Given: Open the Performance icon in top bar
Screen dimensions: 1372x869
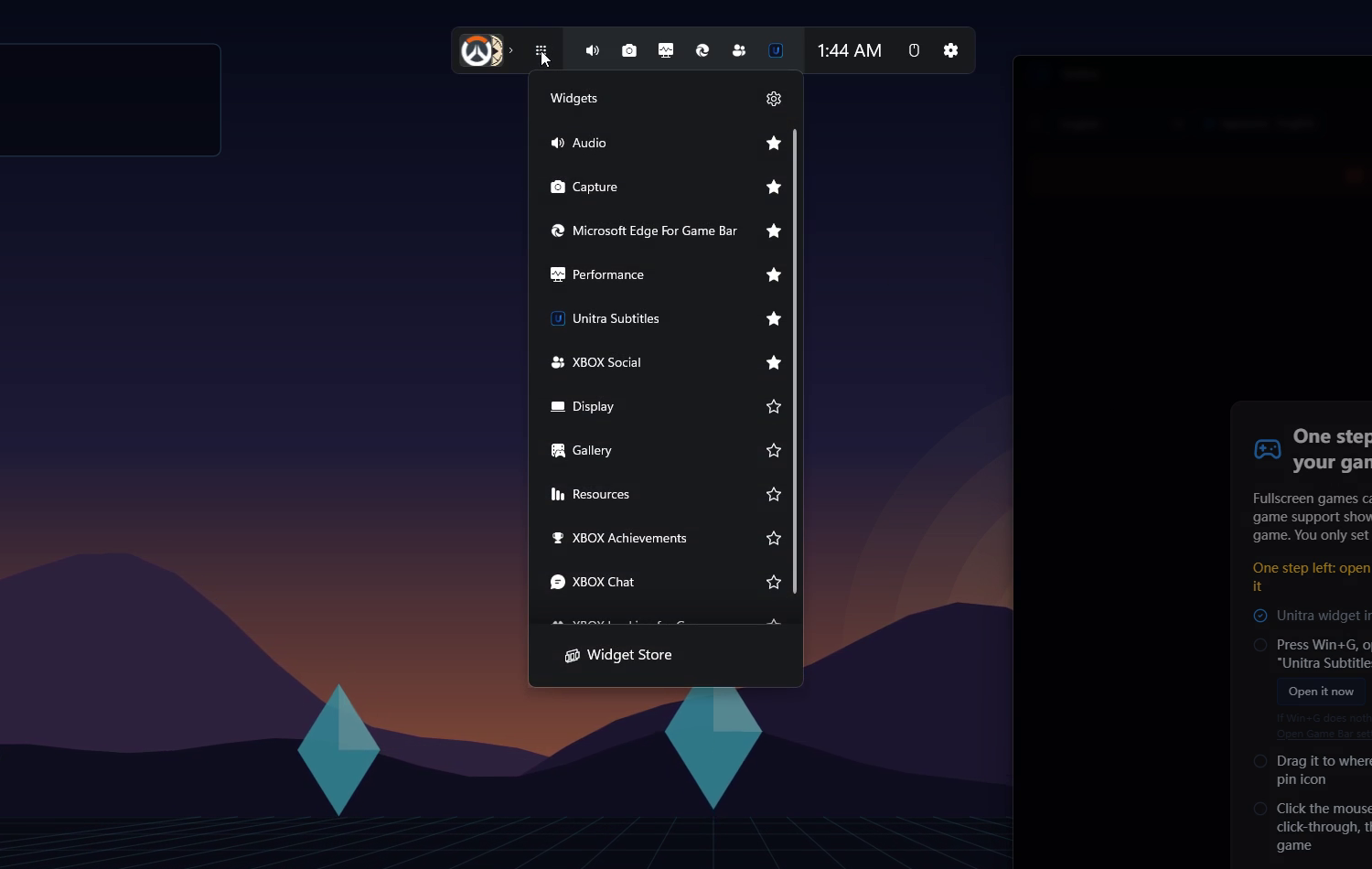Looking at the screenshot, I should pos(666,50).
